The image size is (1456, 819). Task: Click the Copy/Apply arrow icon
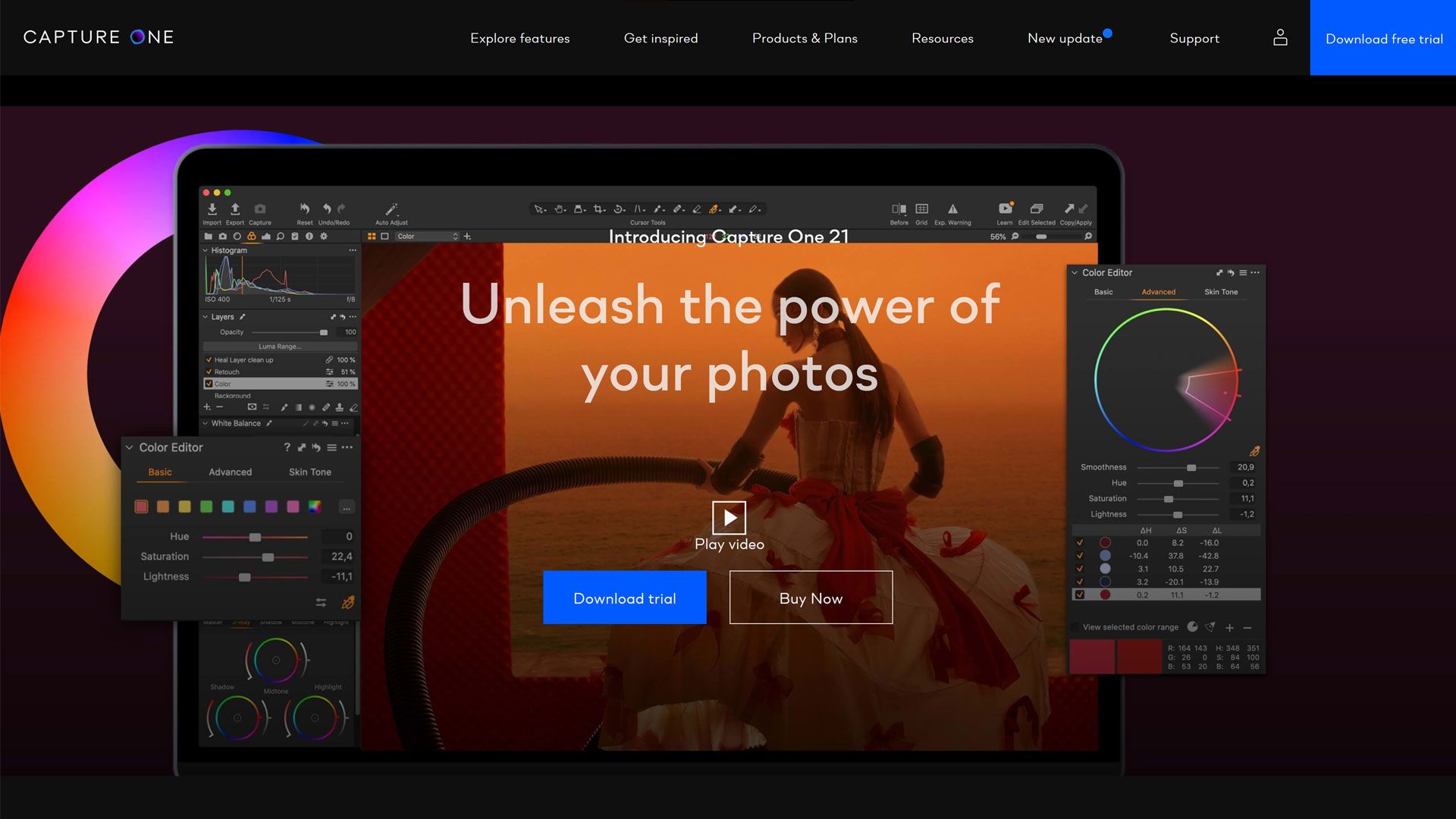[1068, 209]
